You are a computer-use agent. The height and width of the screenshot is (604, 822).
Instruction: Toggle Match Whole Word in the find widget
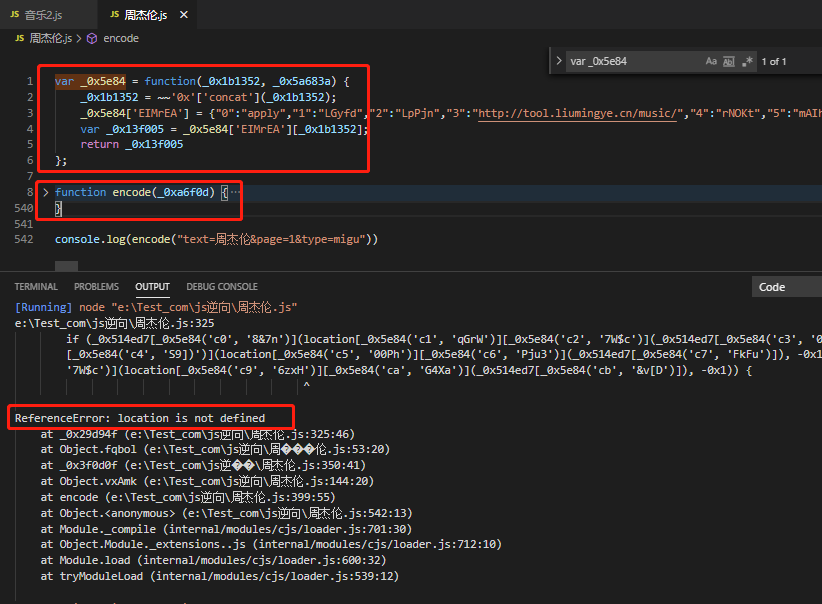(x=729, y=61)
